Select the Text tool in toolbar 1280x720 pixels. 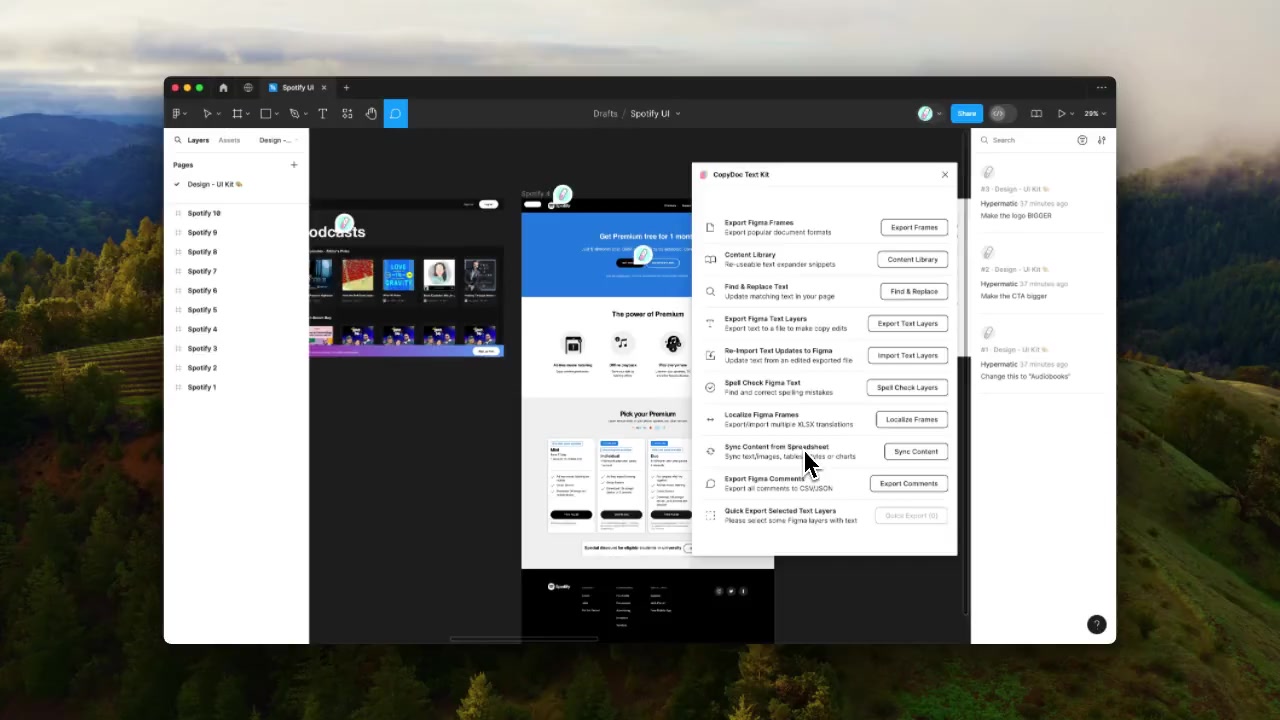point(322,114)
